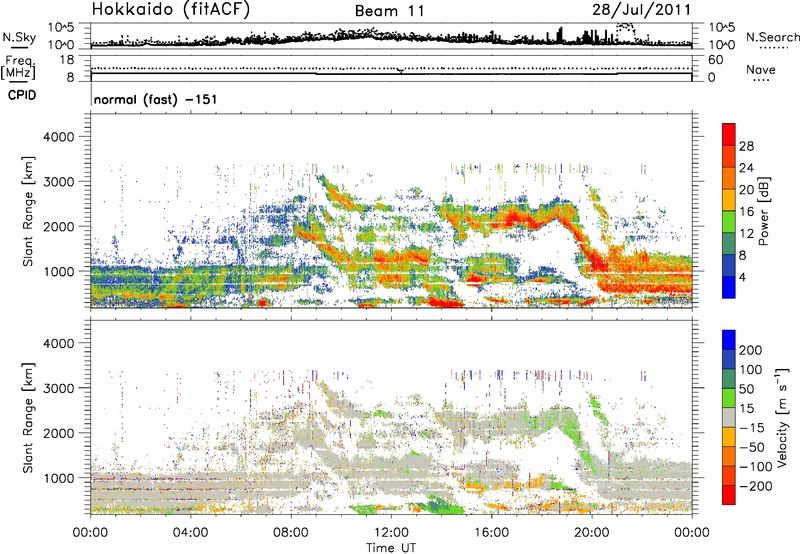Viewport: 800px width, 554px height.
Task: Click the 'Power [dB]' colorbar title
Action: (x=764, y=211)
